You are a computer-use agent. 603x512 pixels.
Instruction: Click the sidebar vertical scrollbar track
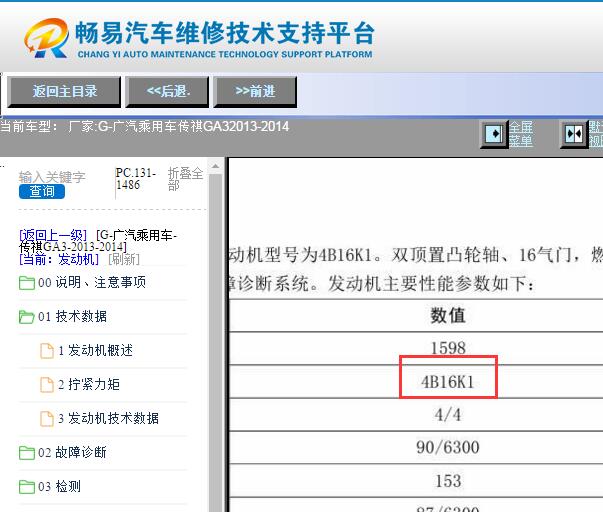pyautogui.click(x=215, y=342)
